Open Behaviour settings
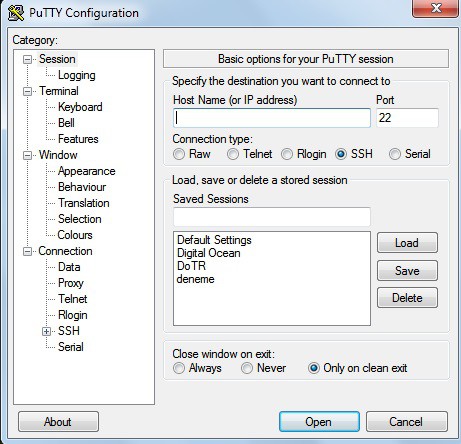461x444 pixels. [x=82, y=187]
